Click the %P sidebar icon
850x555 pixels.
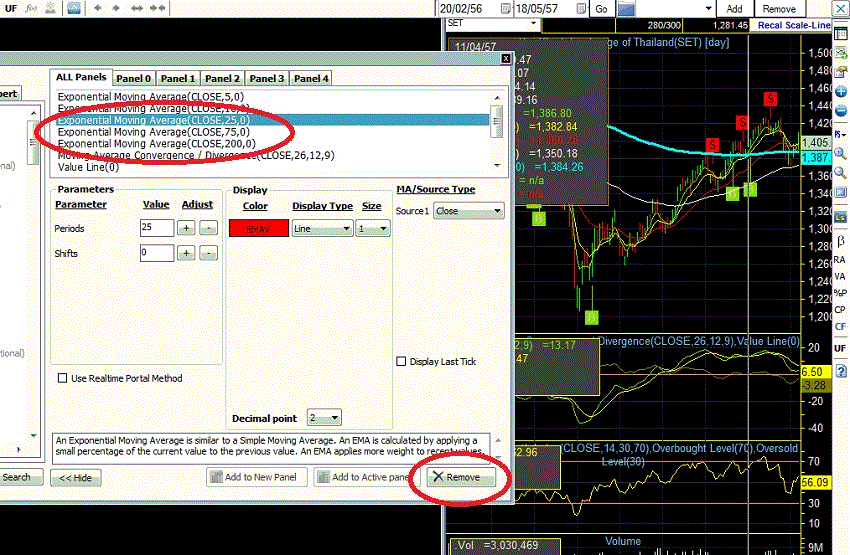point(840,293)
